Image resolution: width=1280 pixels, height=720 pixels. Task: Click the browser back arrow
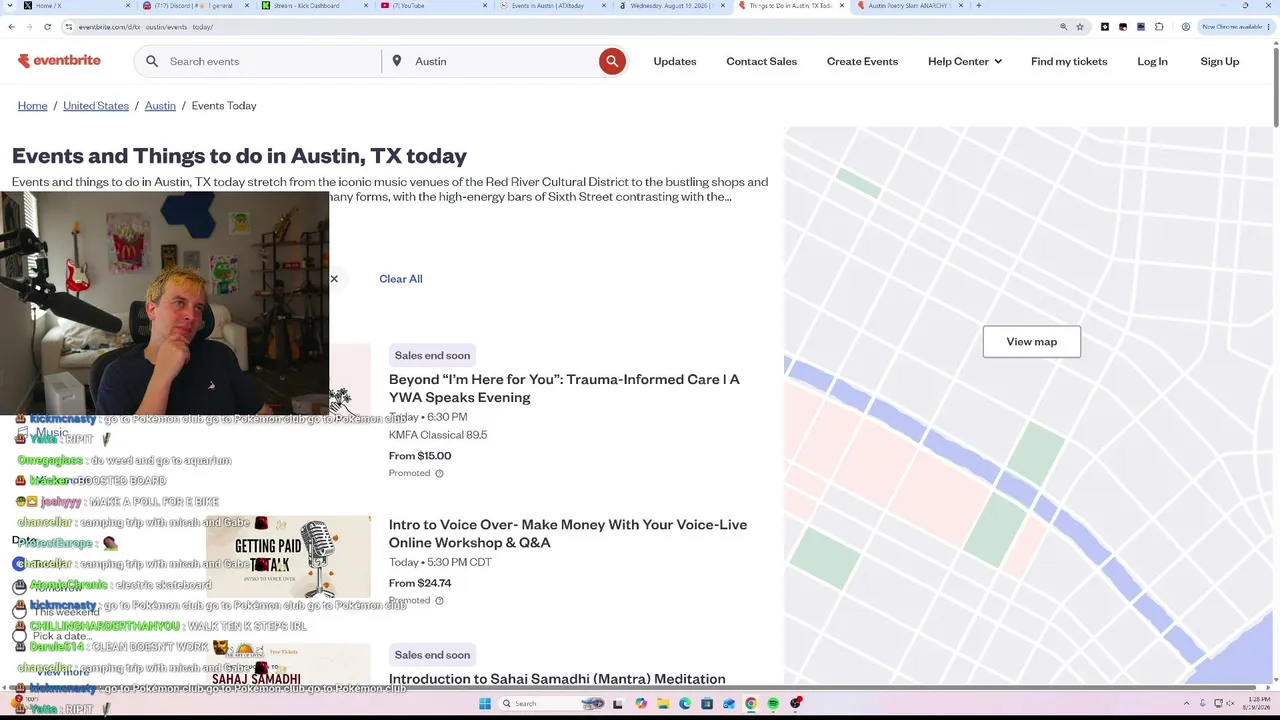[x=11, y=27]
